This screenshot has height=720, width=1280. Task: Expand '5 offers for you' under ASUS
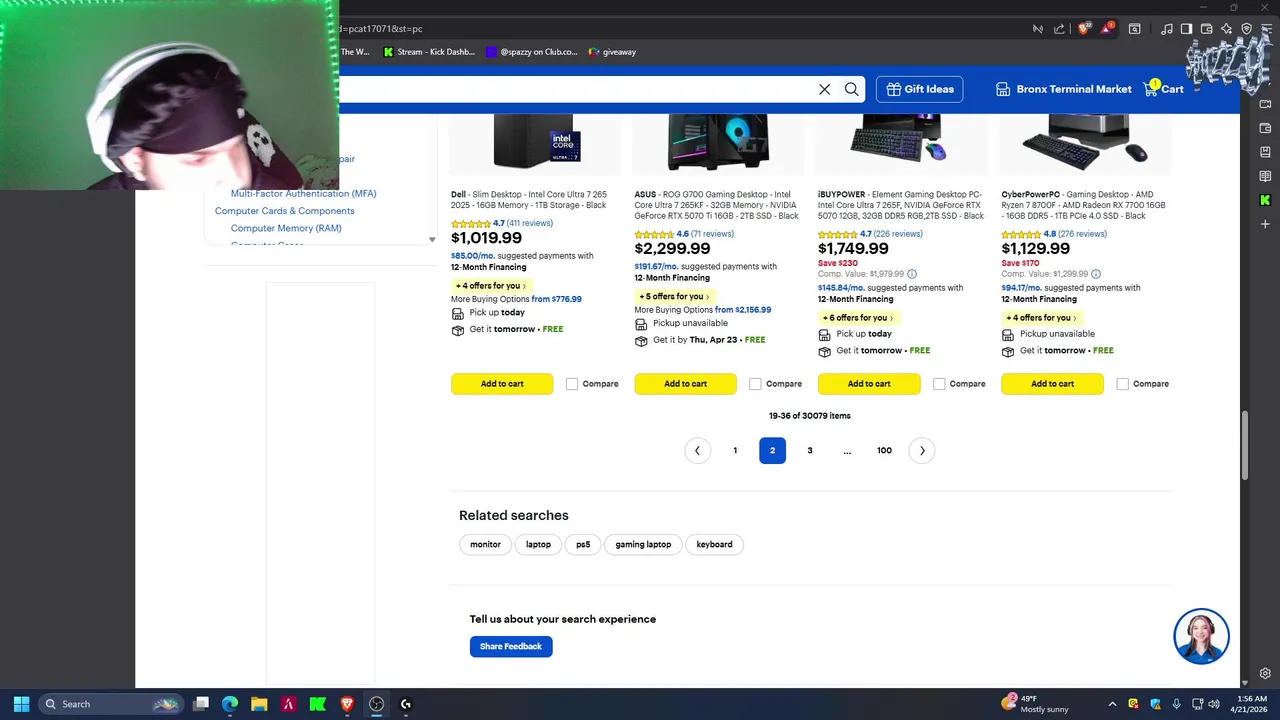click(x=674, y=297)
